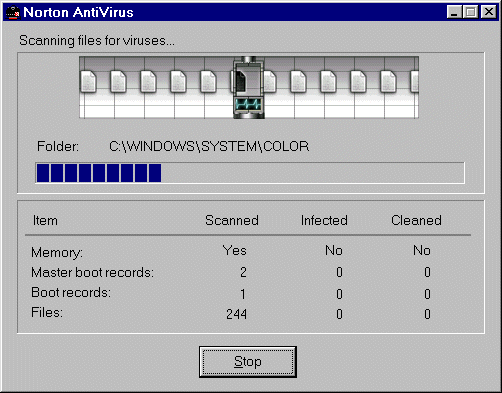Click the Scanning files for viruses text
Image resolution: width=502 pixels, height=393 pixels.
[97, 40]
